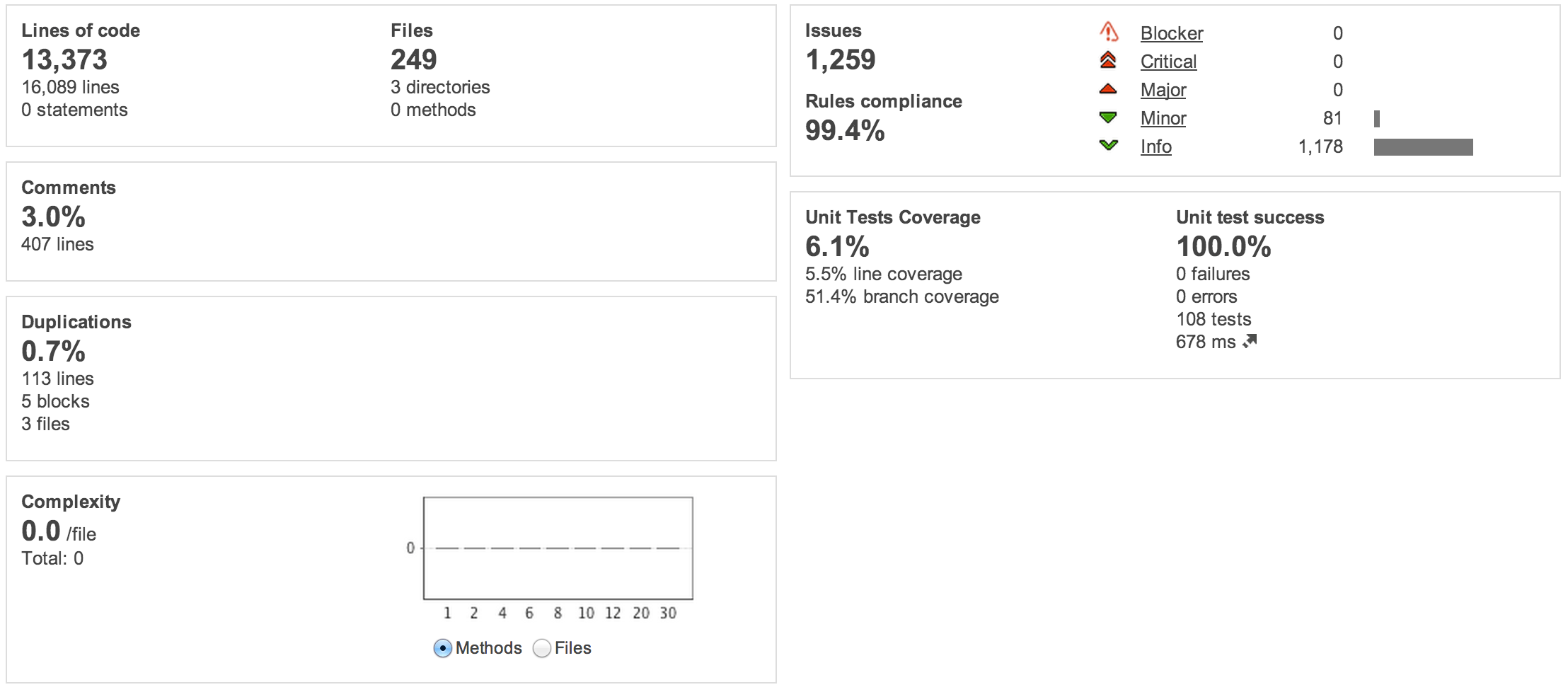The image size is (1568, 692).
Task: Click the Minor severity green icon
Action: tap(1108, 117)
